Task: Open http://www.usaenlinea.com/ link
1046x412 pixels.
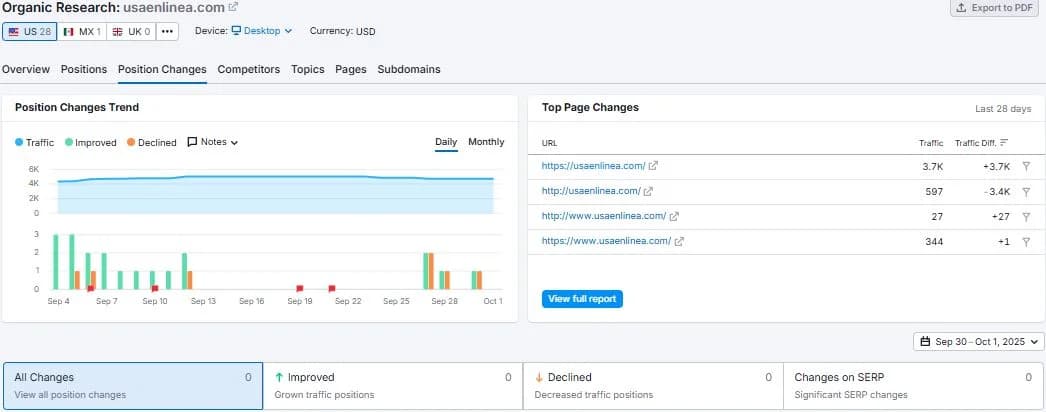Action: (604, 216)
